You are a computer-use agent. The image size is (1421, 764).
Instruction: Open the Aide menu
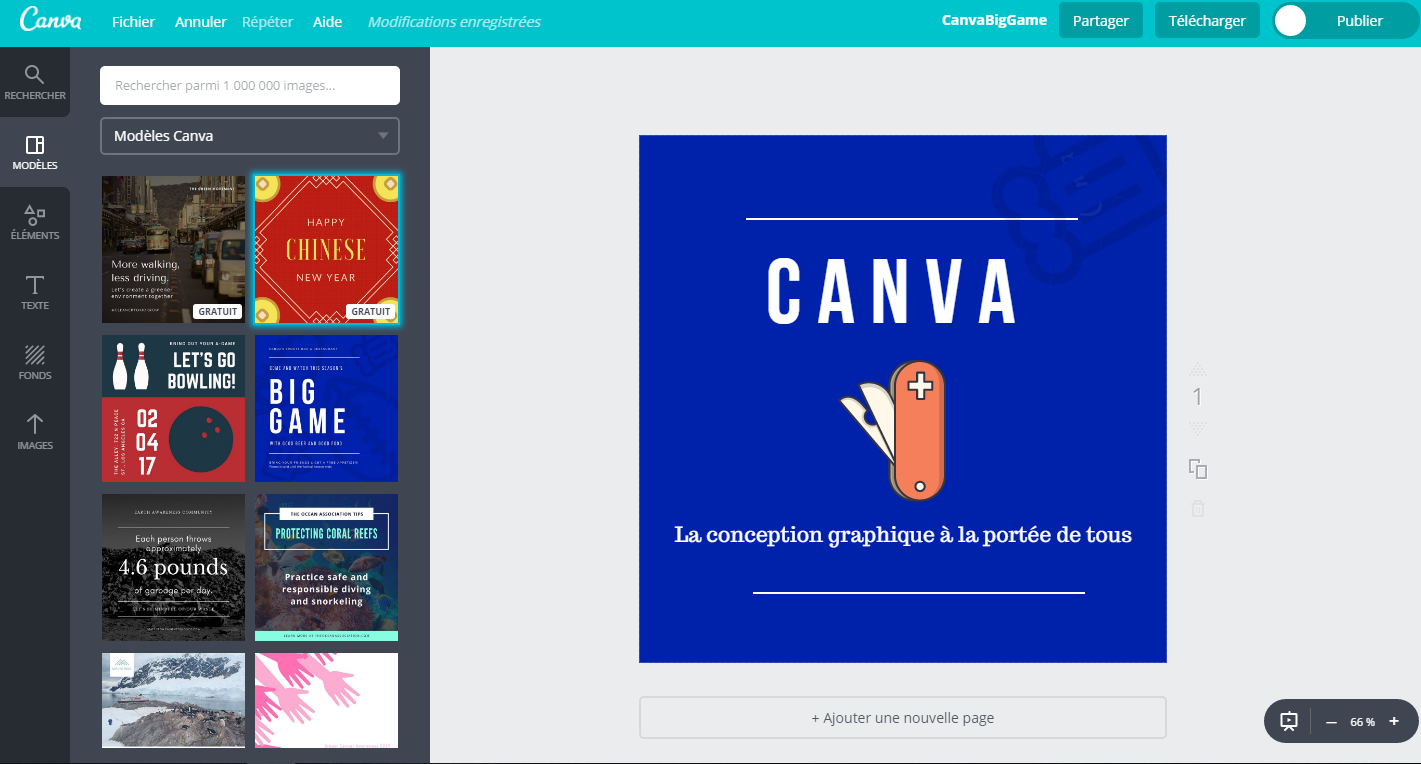pyautogui.click(x=327, y=21)
